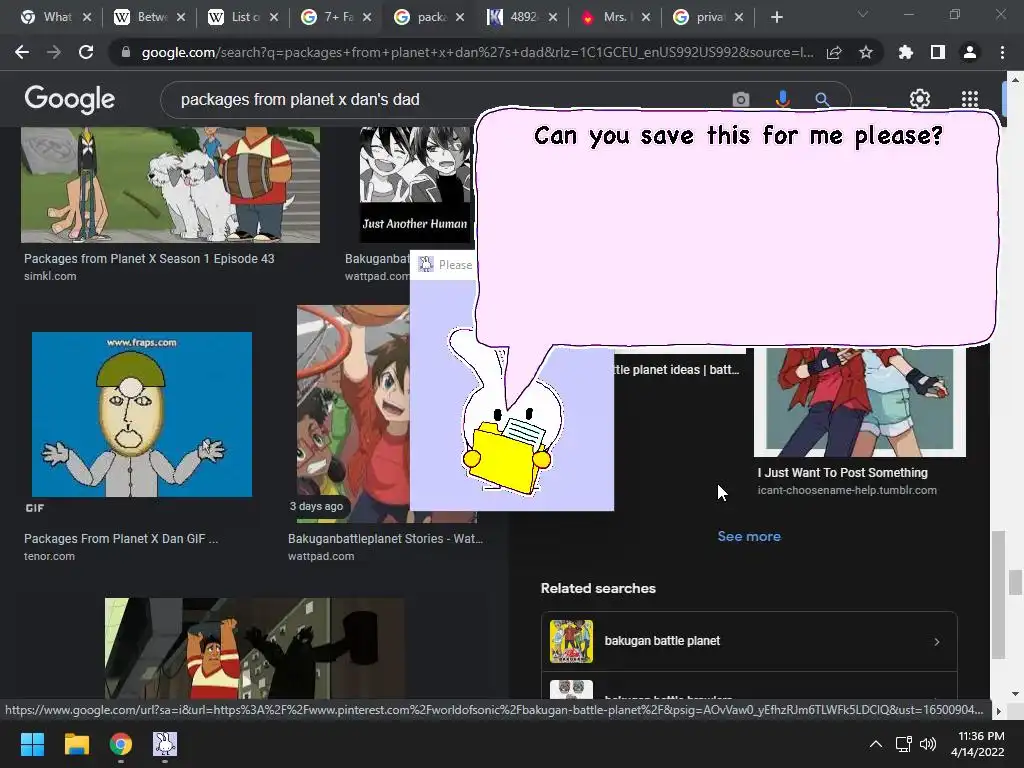
Task: Click the bunny app taskbar icon
Action: tap(165, 744)
